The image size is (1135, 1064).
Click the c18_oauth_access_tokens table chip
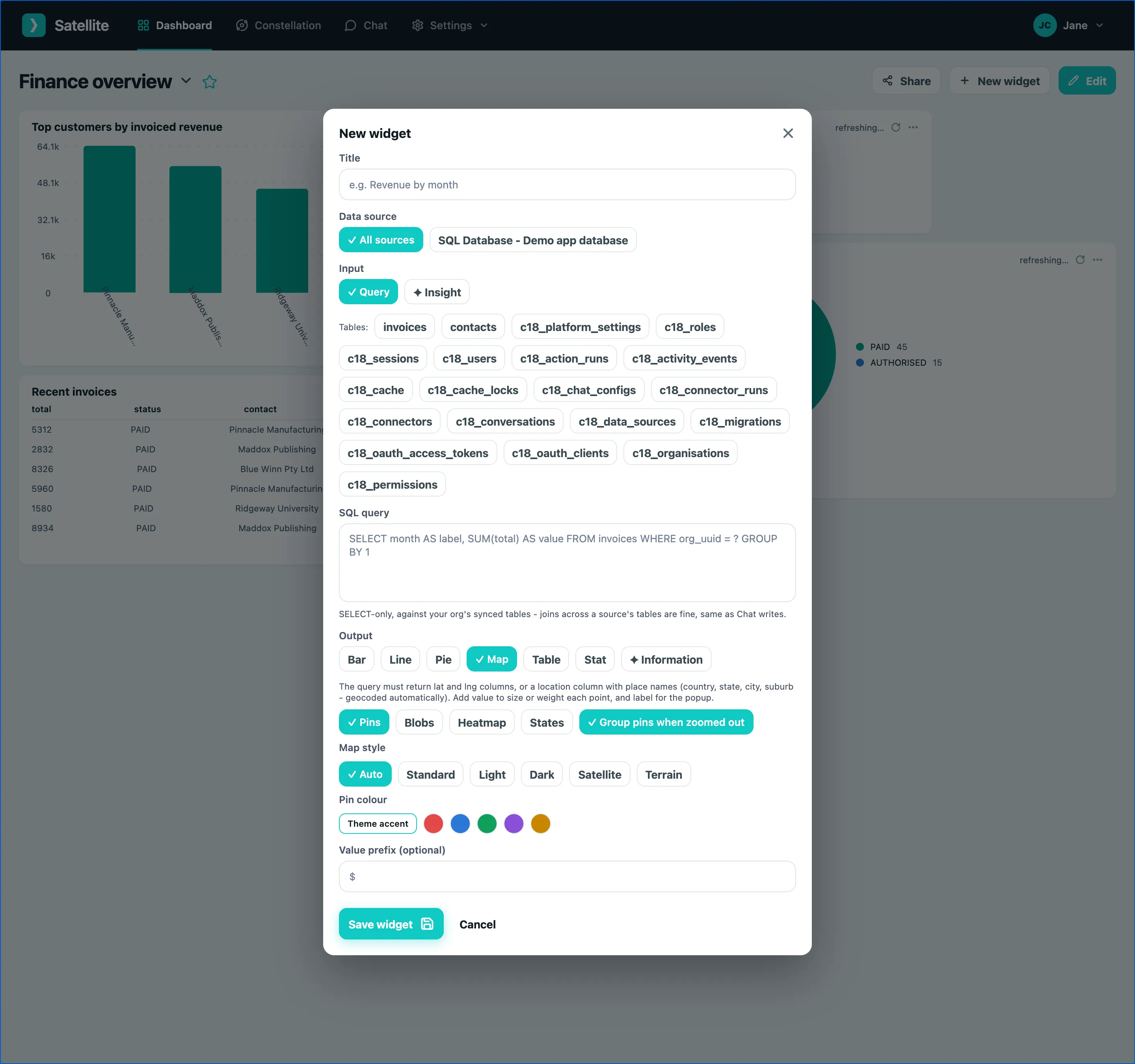point(418,453)
